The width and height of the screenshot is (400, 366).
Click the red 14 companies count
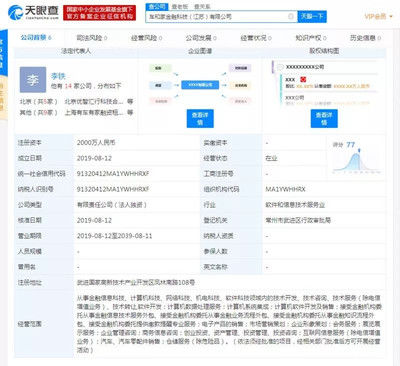pyautogui.click(x=68, y=86)
